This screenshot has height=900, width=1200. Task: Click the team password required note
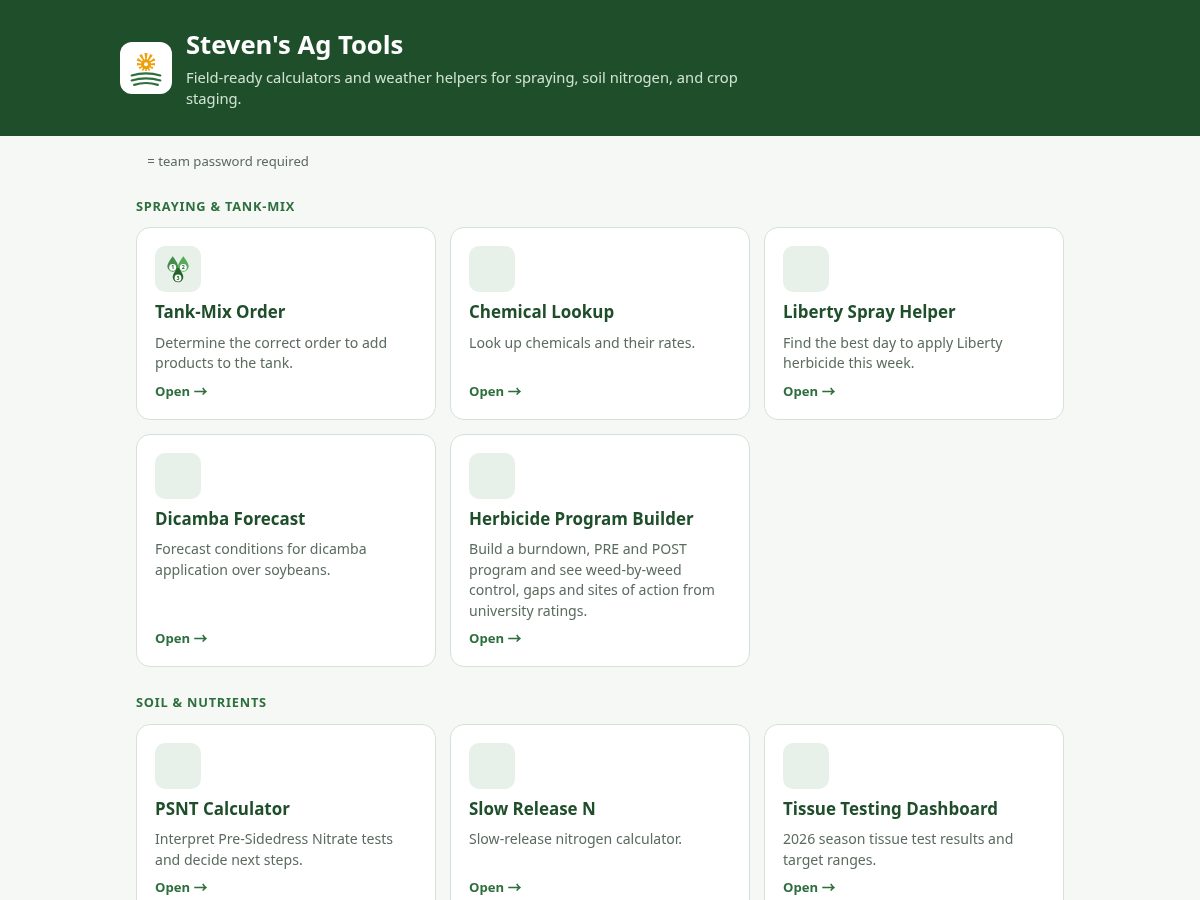point(228,161)
